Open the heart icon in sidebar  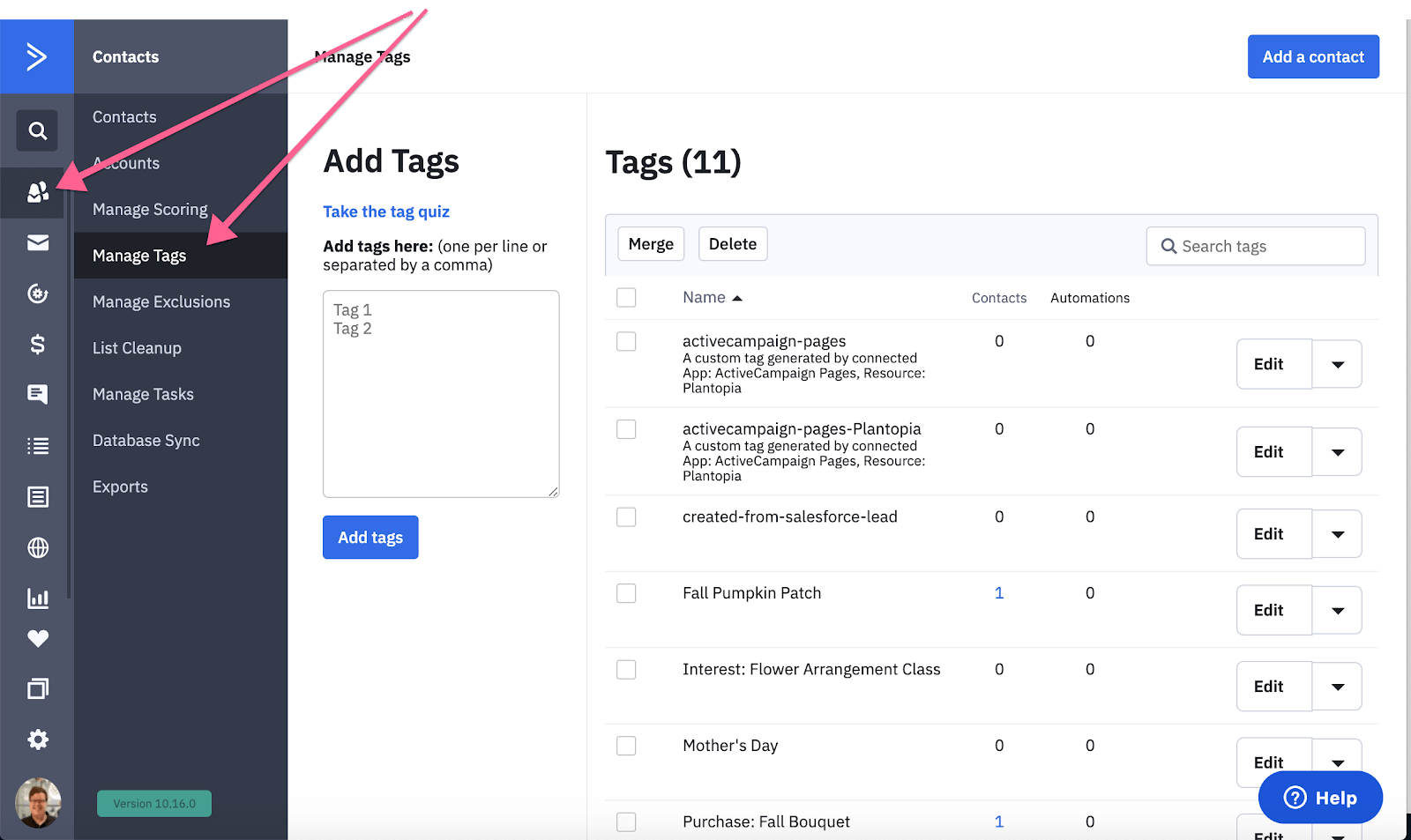[37, 639]
